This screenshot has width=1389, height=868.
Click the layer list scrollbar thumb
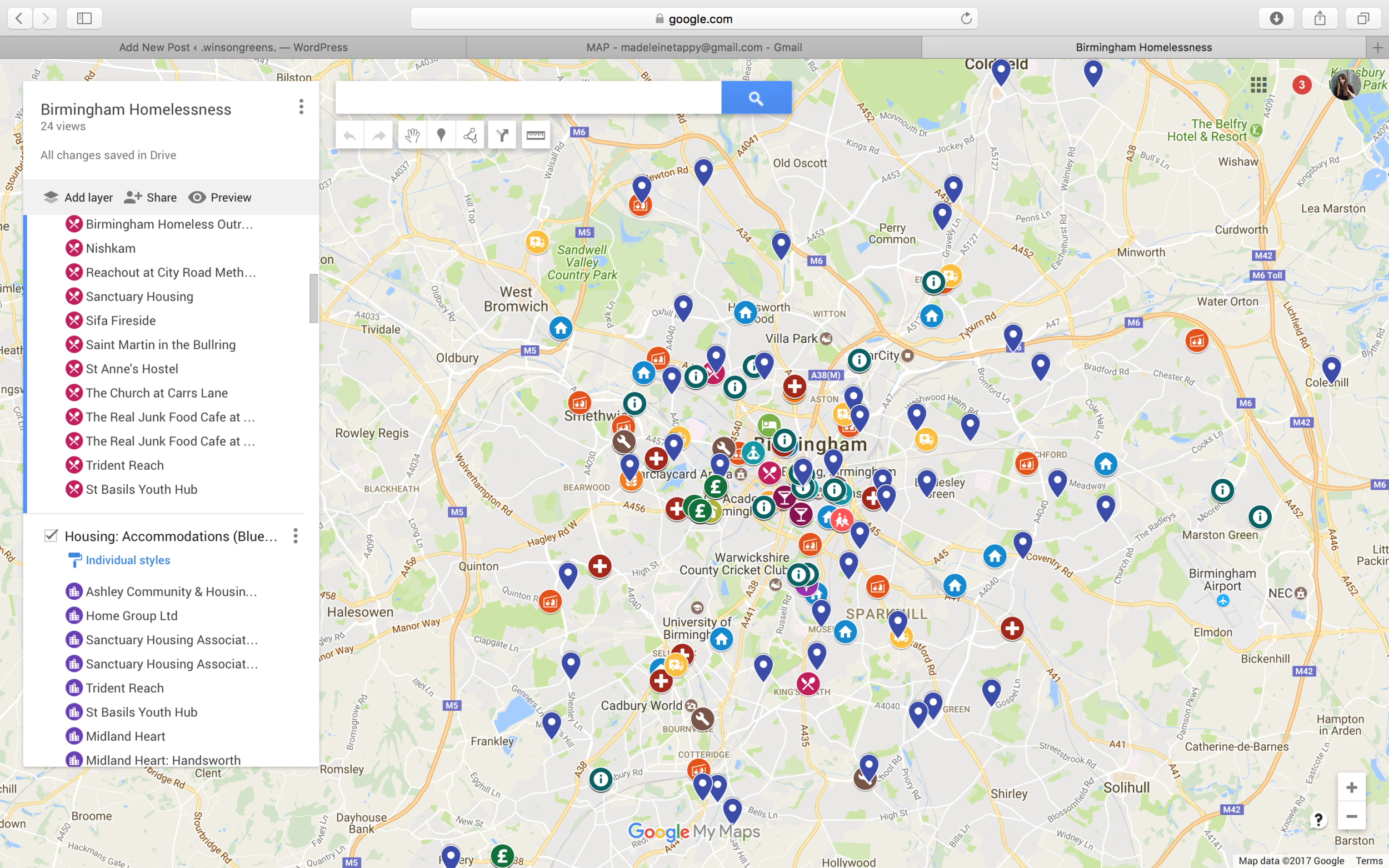(x=313, y=299)
